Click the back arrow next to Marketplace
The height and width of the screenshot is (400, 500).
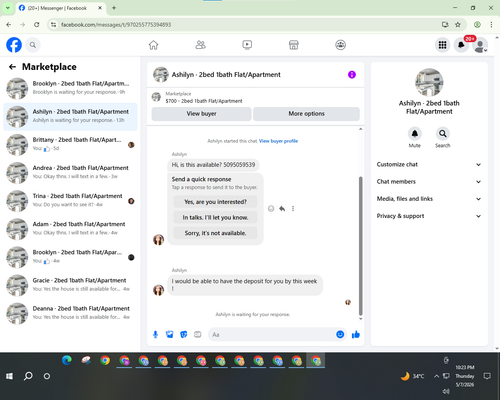12,67
